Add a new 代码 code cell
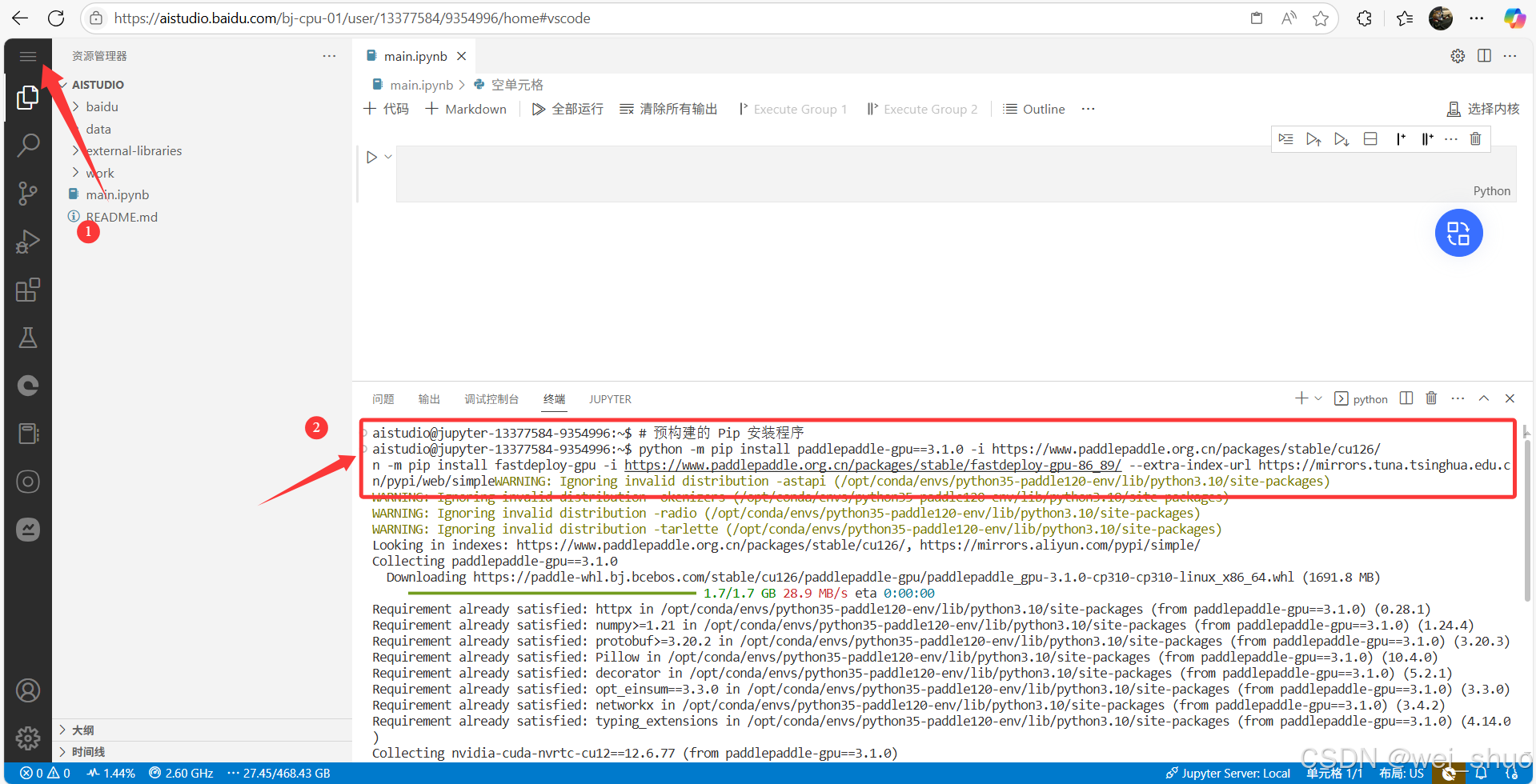The height and width of the screenshot is (784, 1536). point(386,109)
